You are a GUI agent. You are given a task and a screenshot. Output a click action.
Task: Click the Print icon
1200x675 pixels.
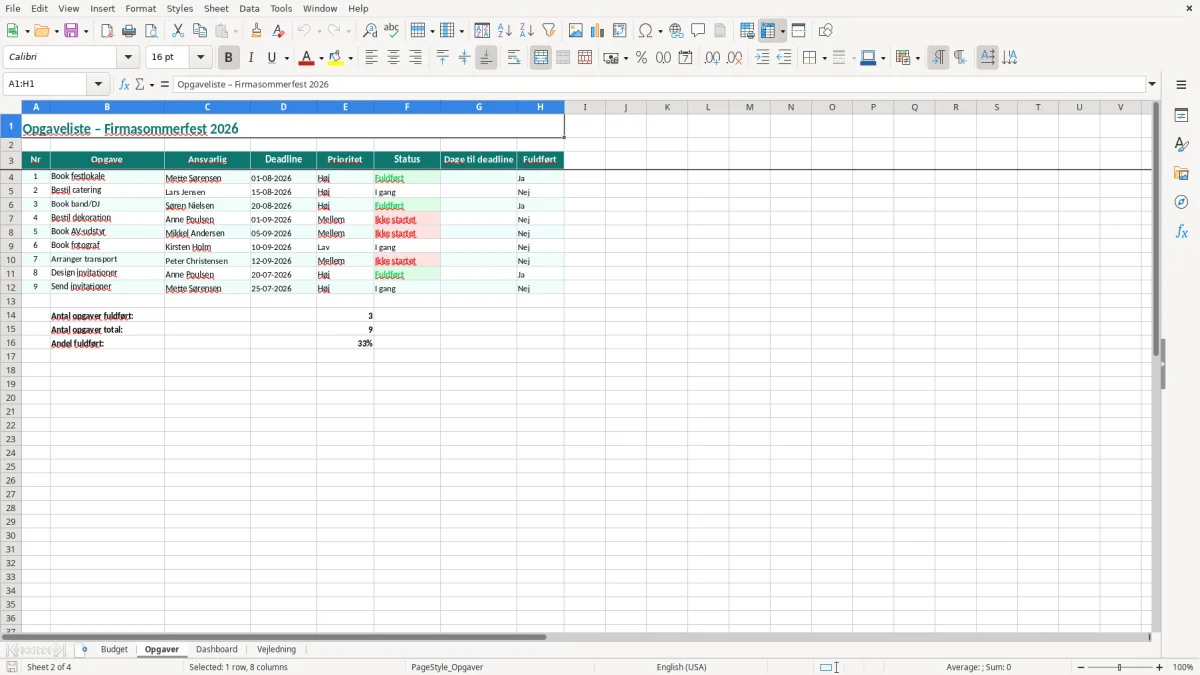129,31
